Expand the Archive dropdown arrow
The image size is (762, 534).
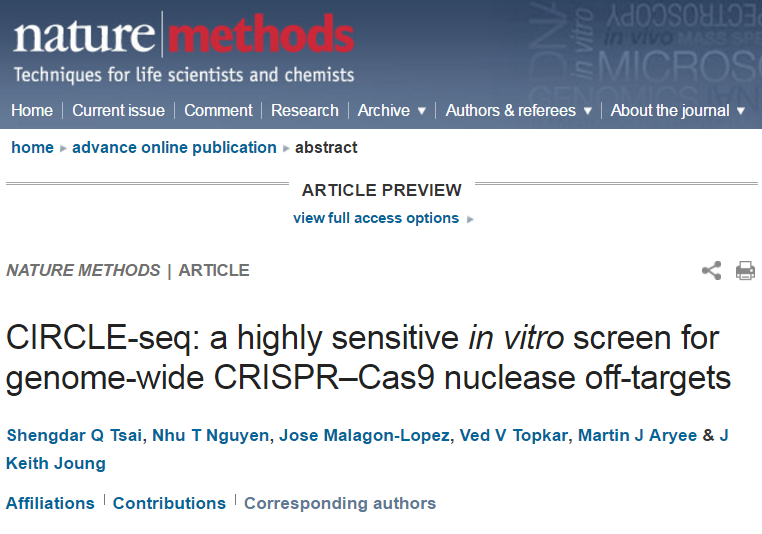coord(421,111)
